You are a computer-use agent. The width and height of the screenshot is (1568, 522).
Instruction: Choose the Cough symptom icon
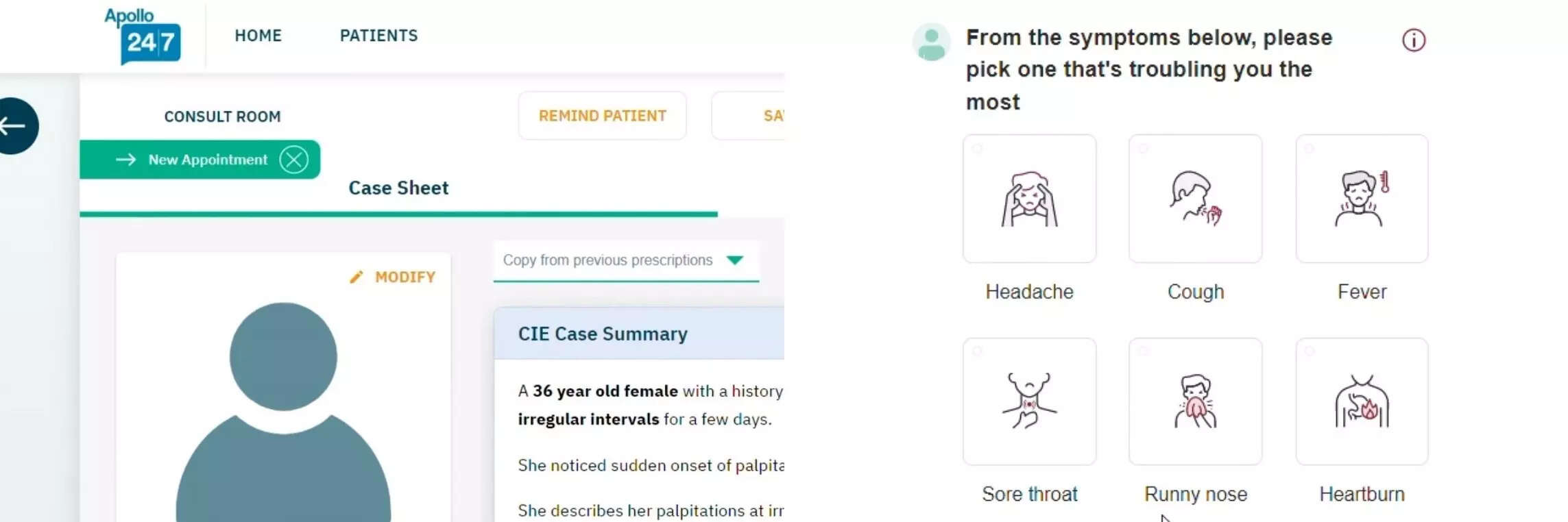click(1195, 199)
